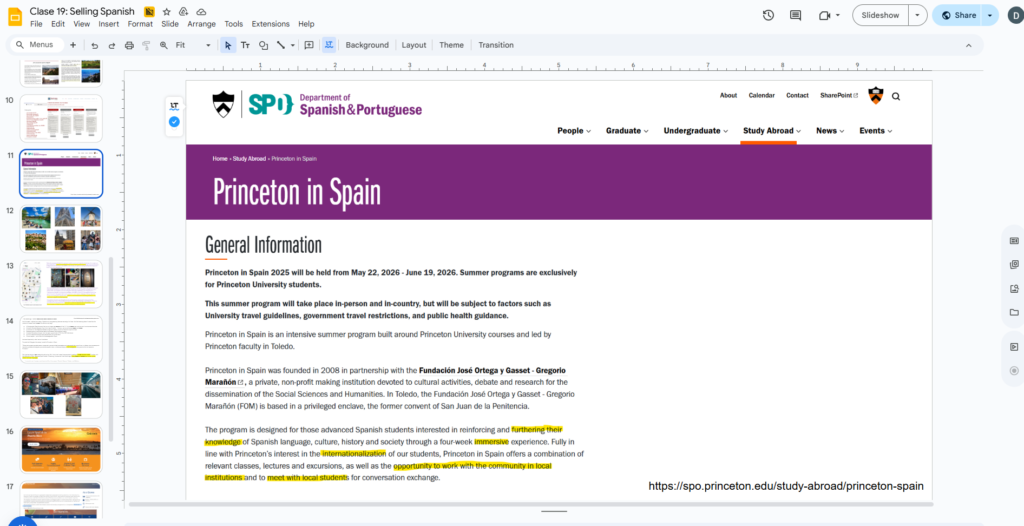The width and height of the screenshot is (1024, 526).
Task: Click the Transition button
Action: tap(495, 45)
